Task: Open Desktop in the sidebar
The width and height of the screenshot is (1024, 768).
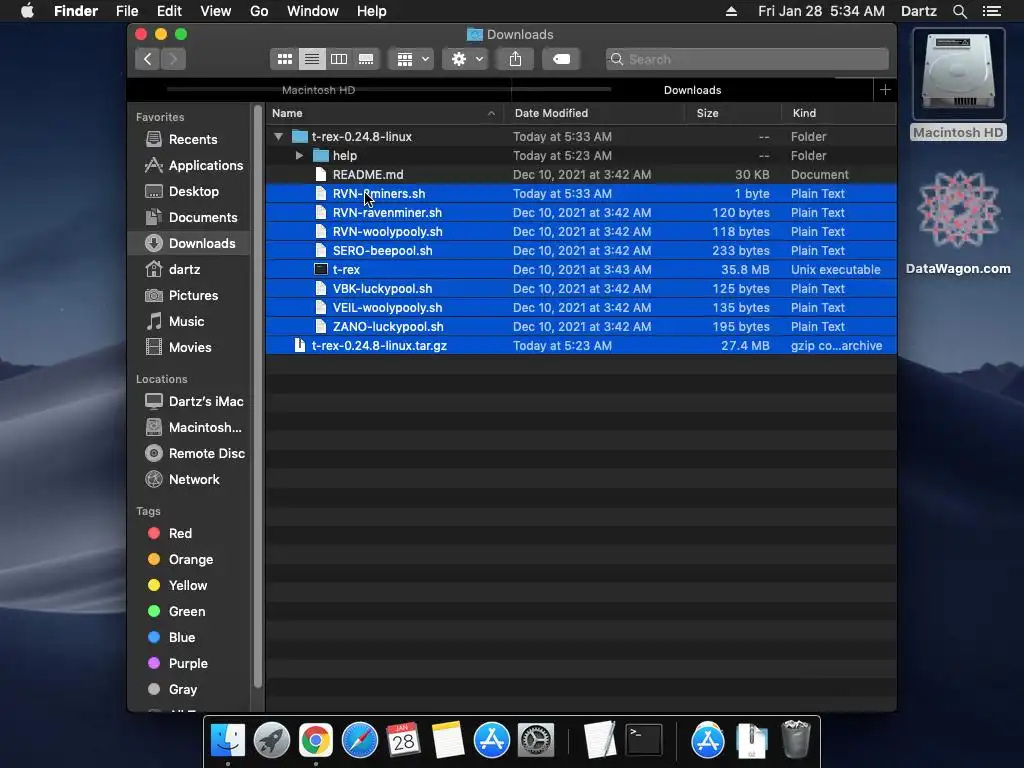Action: (x=189, y=191)
